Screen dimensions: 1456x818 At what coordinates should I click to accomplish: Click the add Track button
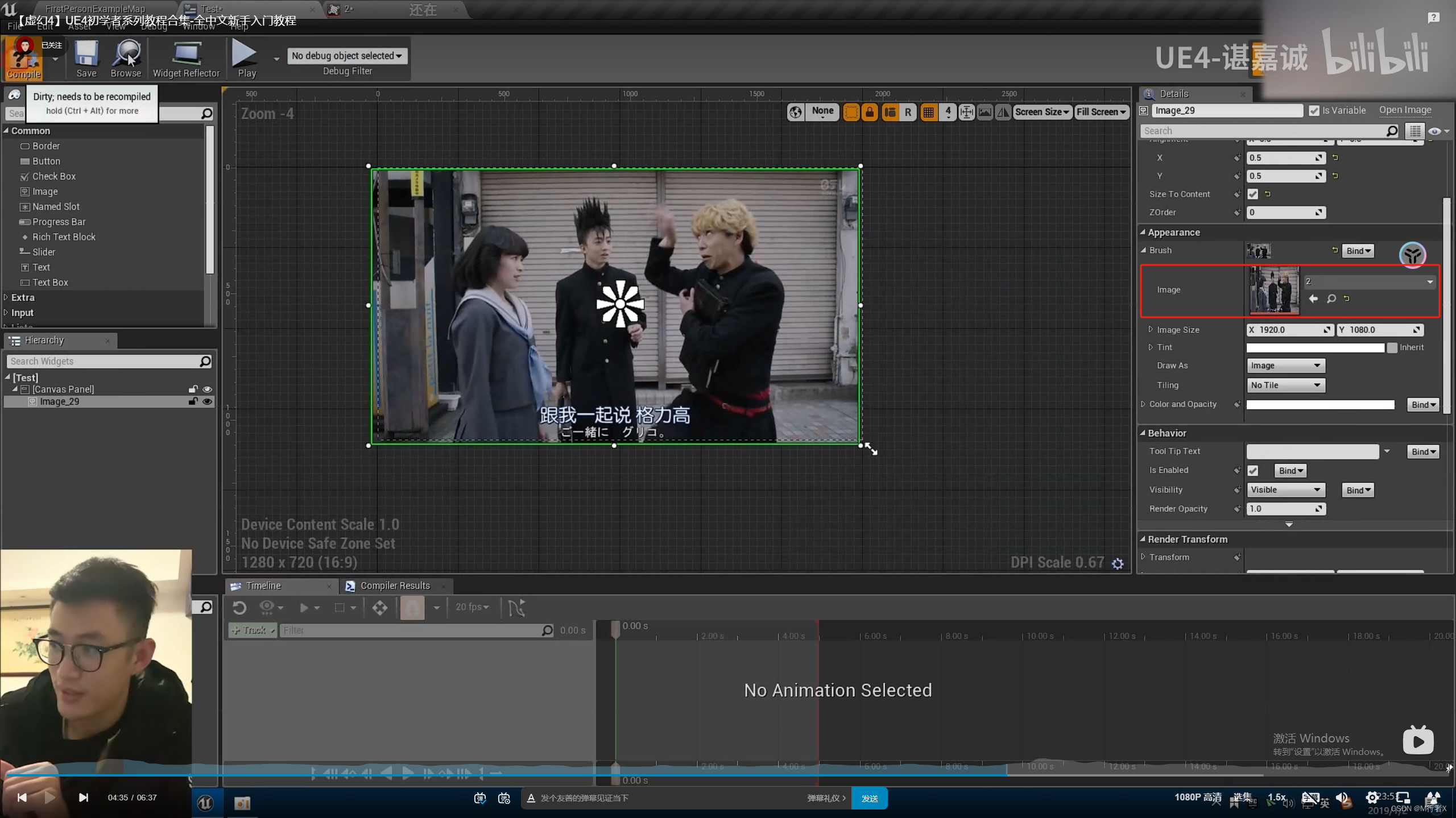click(253, 630)
